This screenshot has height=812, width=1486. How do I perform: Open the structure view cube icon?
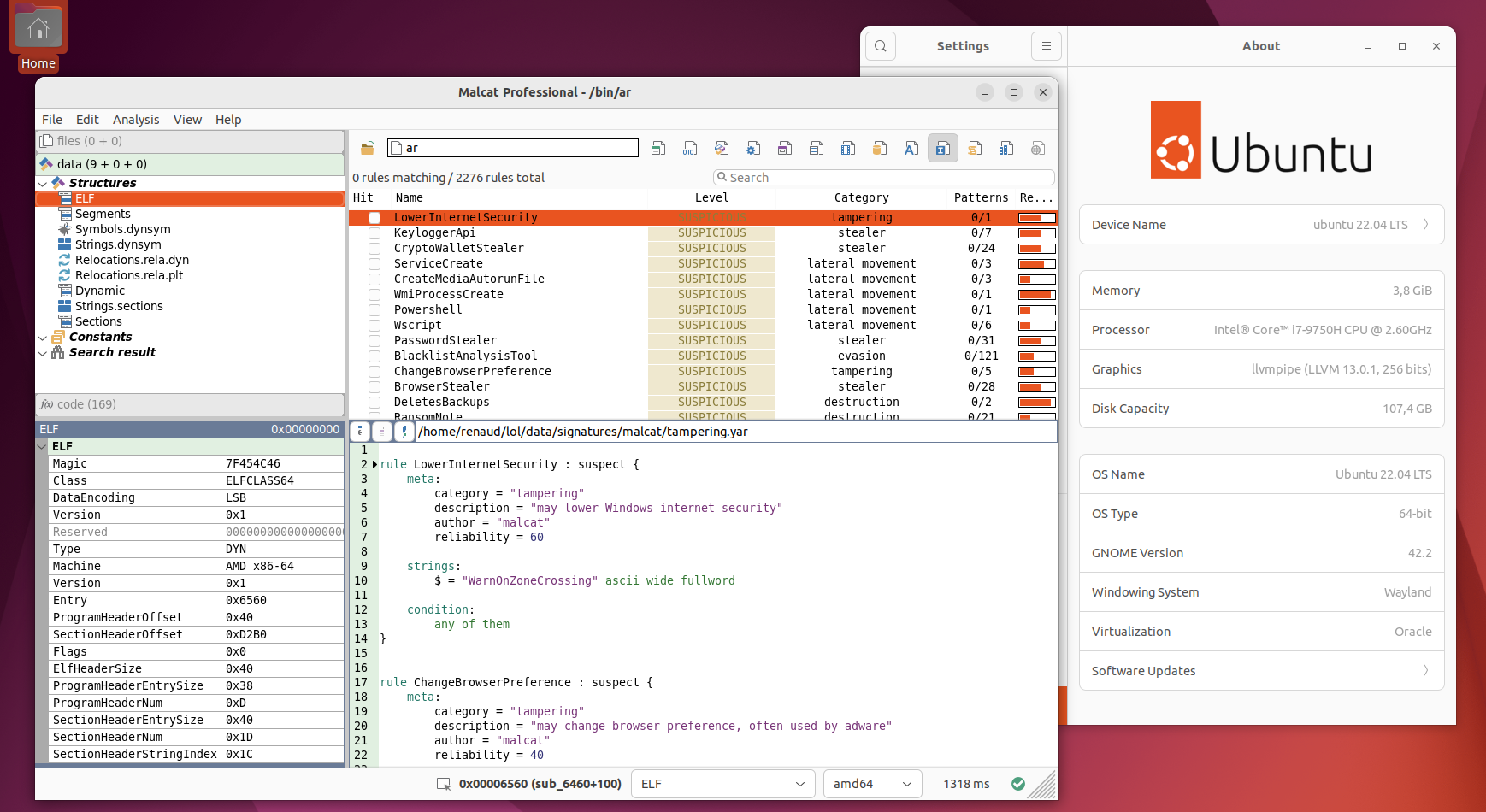pyautogui.click(x=722, y=149)
